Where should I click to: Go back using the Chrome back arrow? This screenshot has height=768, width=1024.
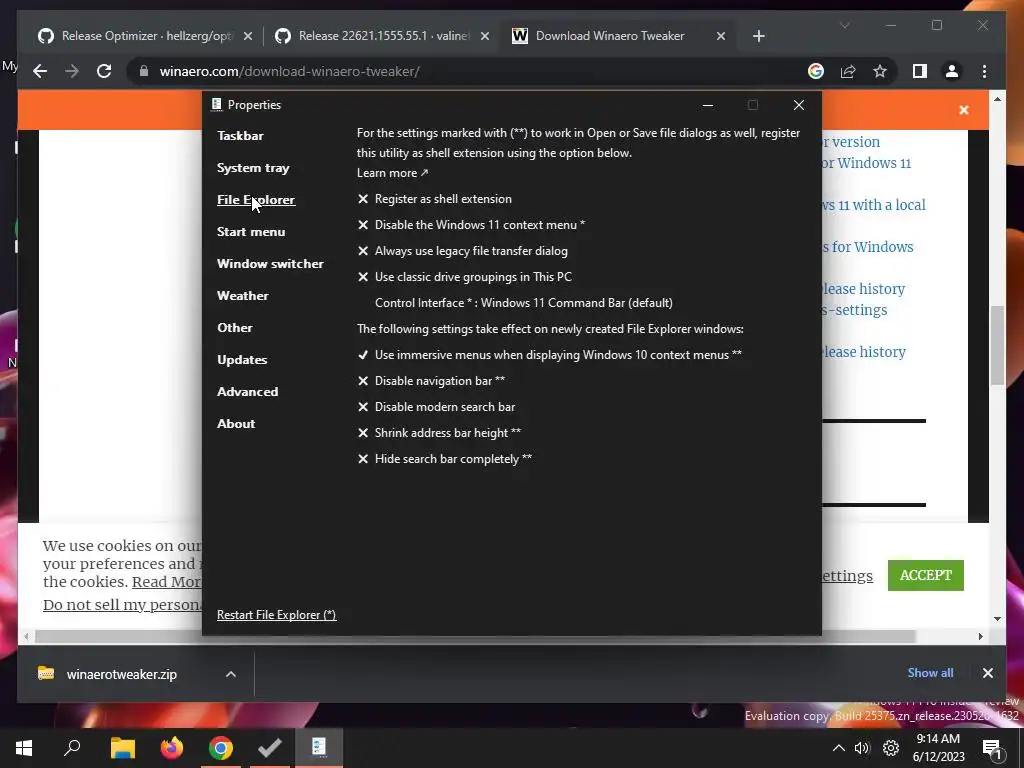pos(40,71)
